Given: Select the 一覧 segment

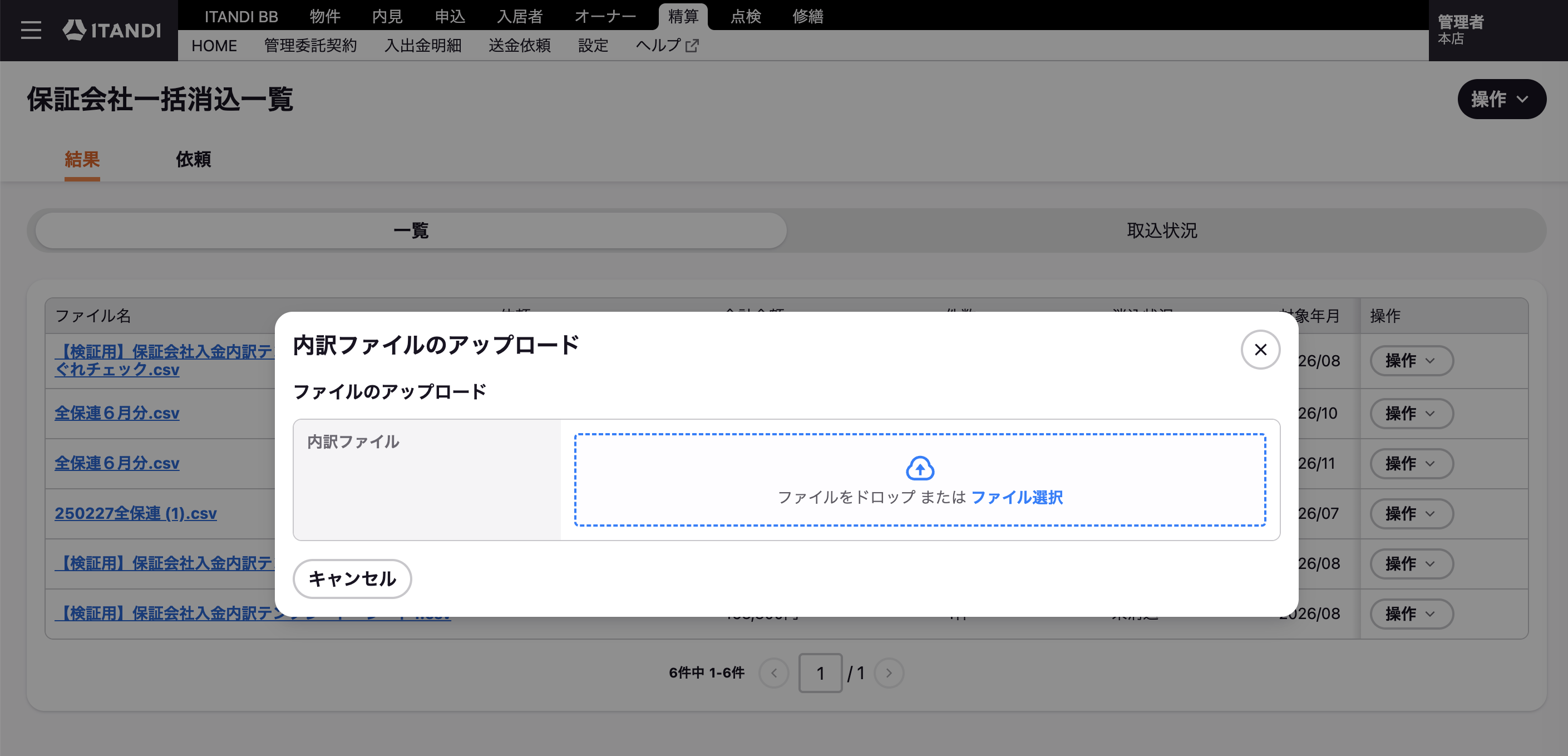Looking at the screenshot, I should 412,230.
